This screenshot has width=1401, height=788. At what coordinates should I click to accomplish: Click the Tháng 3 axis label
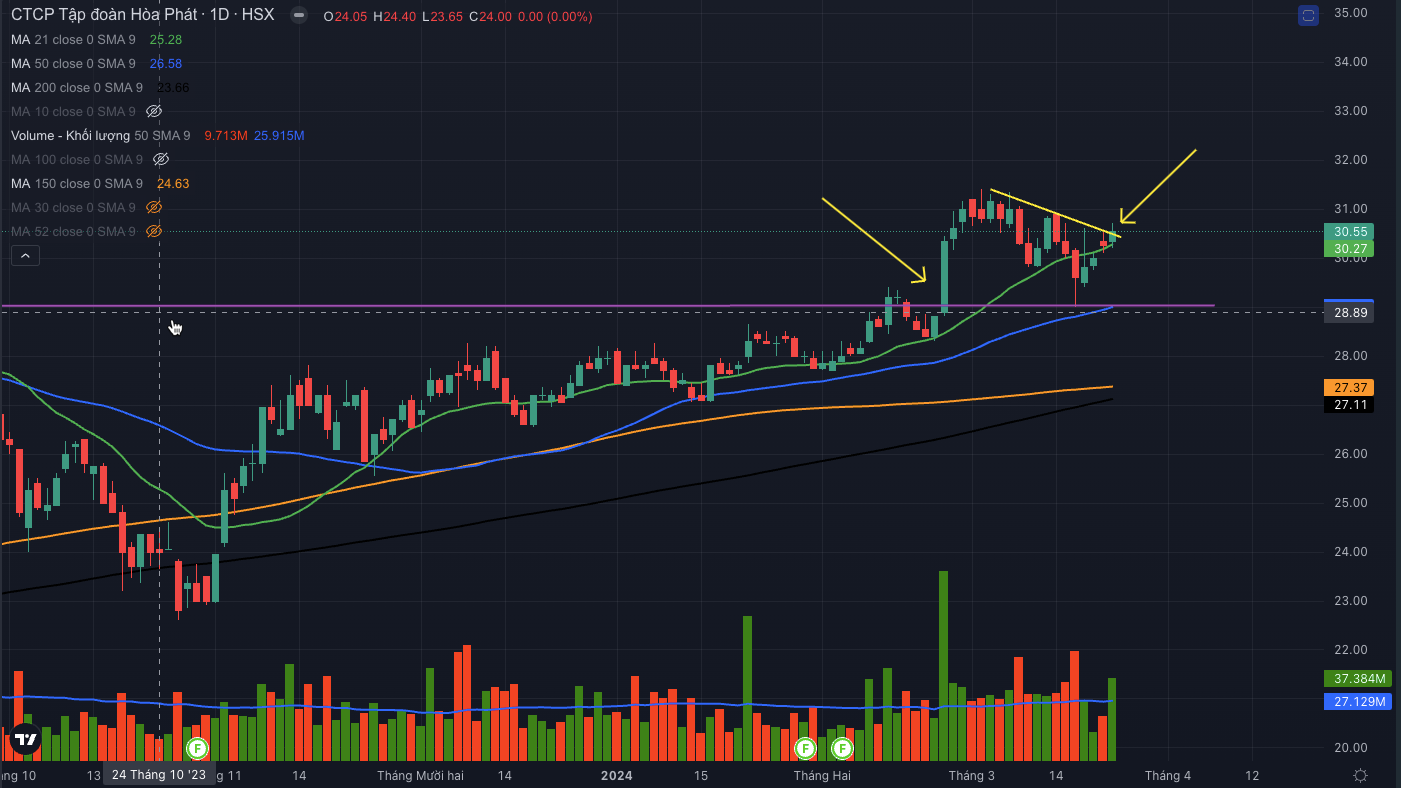point(972,775)
